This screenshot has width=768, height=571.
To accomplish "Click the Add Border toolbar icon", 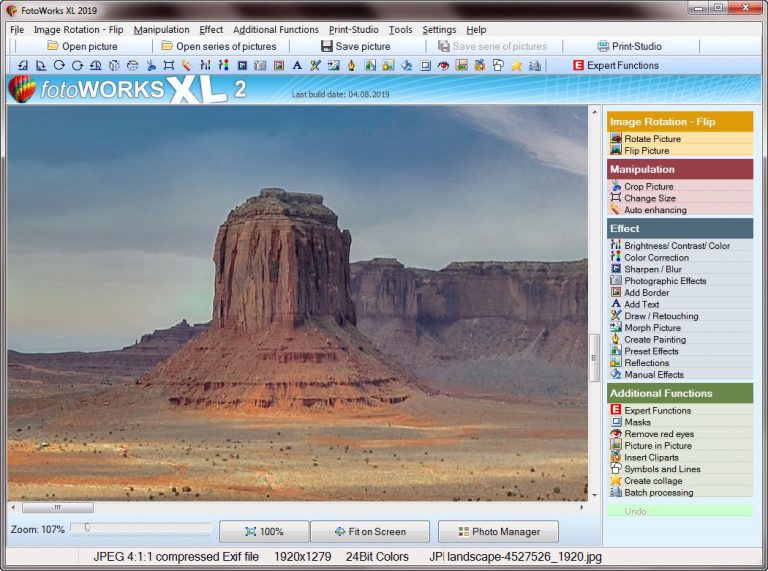I will [279, 65].
